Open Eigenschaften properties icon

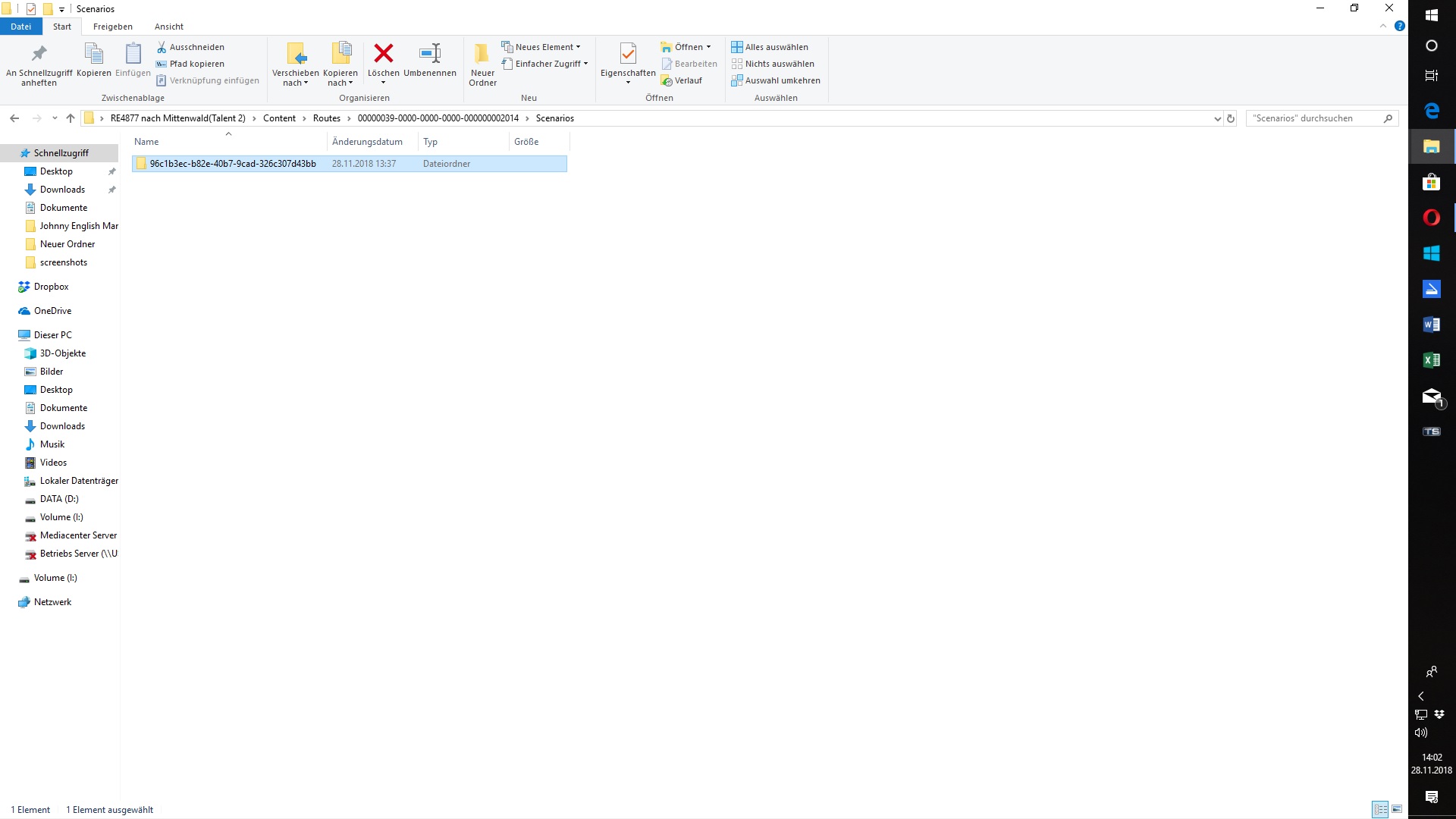[x=627, y=53]
